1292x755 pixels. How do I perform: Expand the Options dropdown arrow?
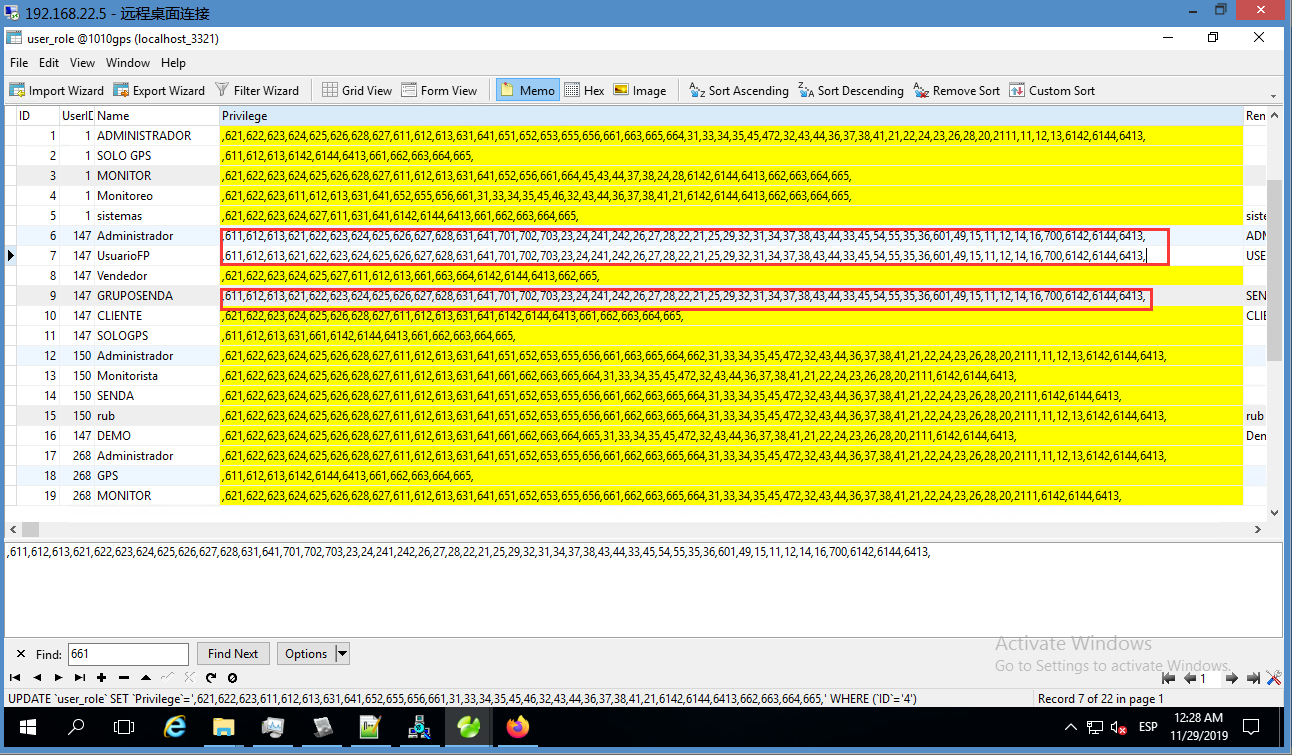tap(343, 654)
